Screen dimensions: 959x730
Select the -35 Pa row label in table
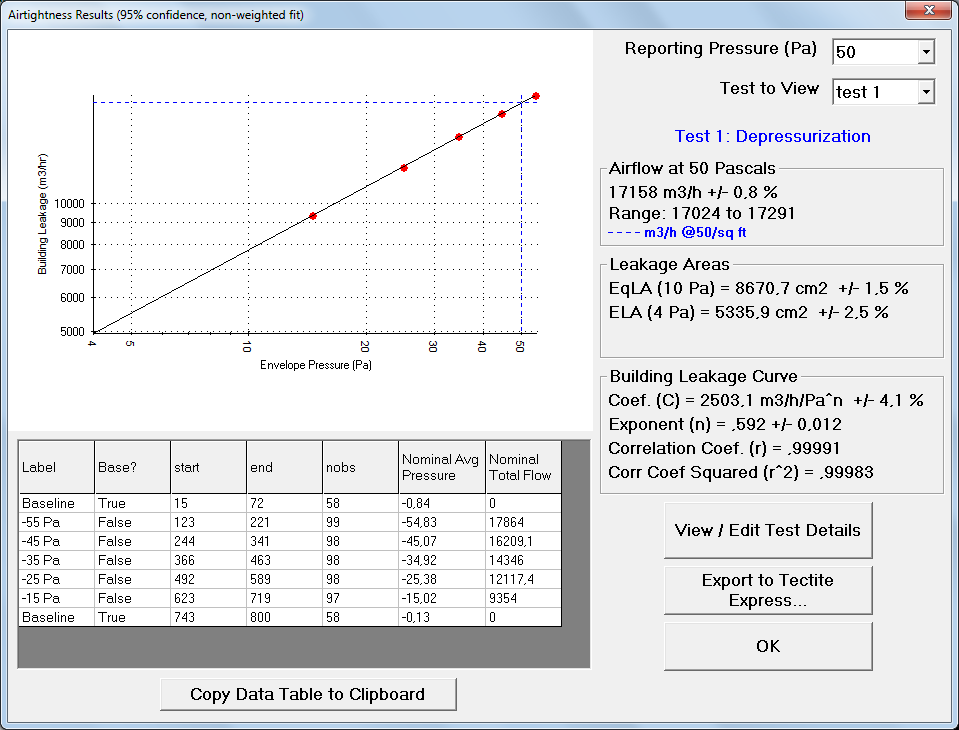[41, 561]
